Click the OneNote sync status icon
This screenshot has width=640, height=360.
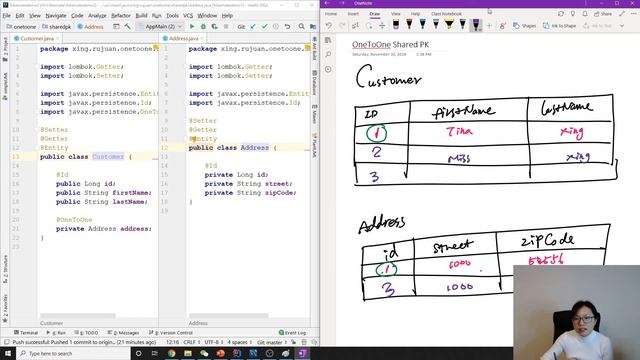pos(561,14)
